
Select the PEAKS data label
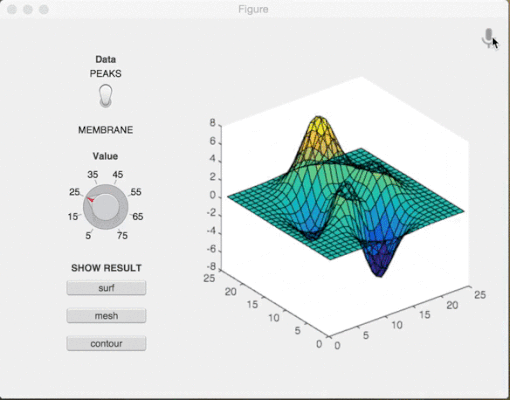click(105, 74)
